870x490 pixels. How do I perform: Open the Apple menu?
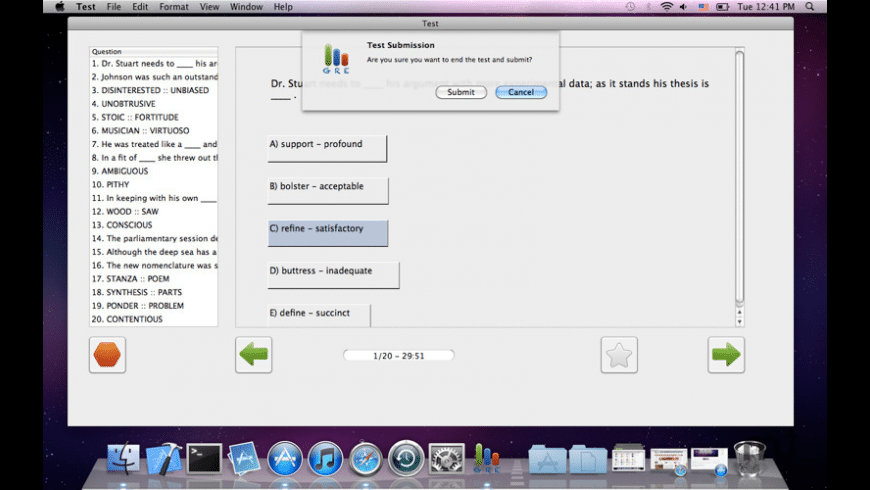(60, 7)
